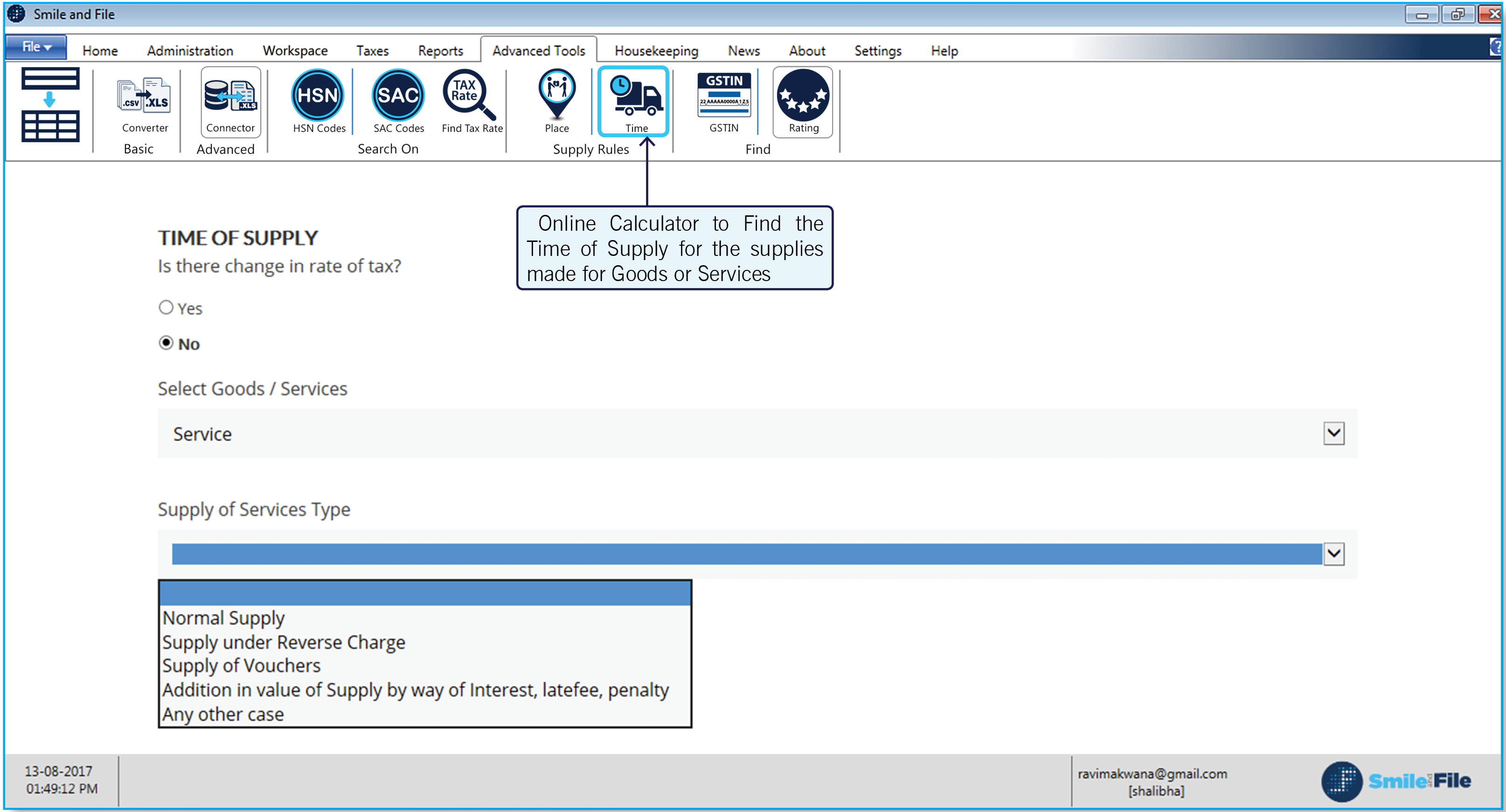Click the Smile and File logo
Screen dimensions: 1506x812
1397,780
